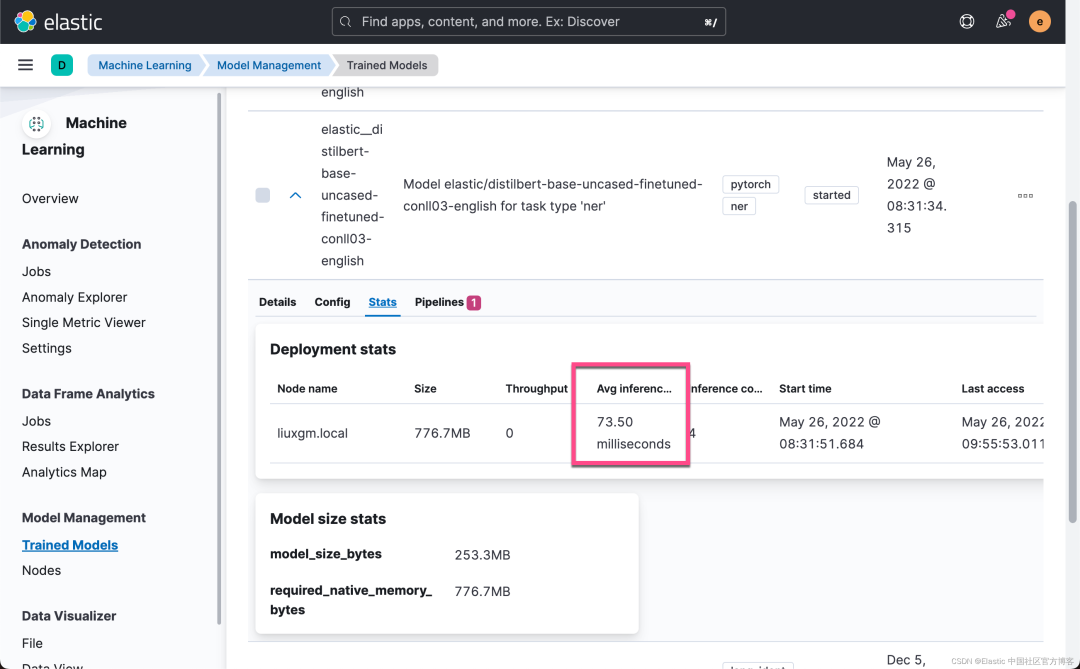The height and width of the screenshot is (669, 1080).
Task: Open File under Data Visualizer
Action: coord(32,643)
